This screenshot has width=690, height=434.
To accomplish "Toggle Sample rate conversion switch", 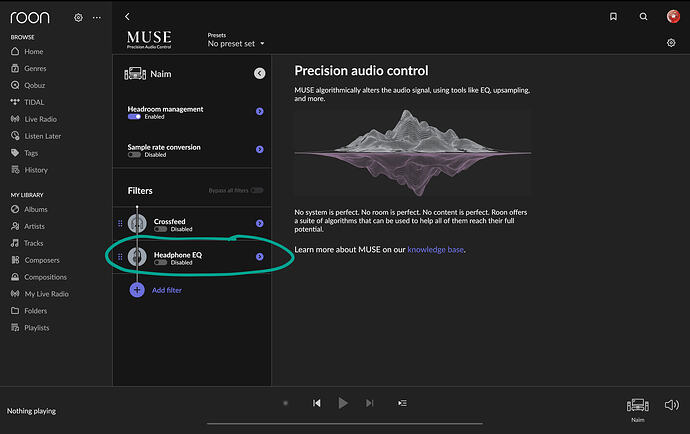I will (x=134, y=154).
